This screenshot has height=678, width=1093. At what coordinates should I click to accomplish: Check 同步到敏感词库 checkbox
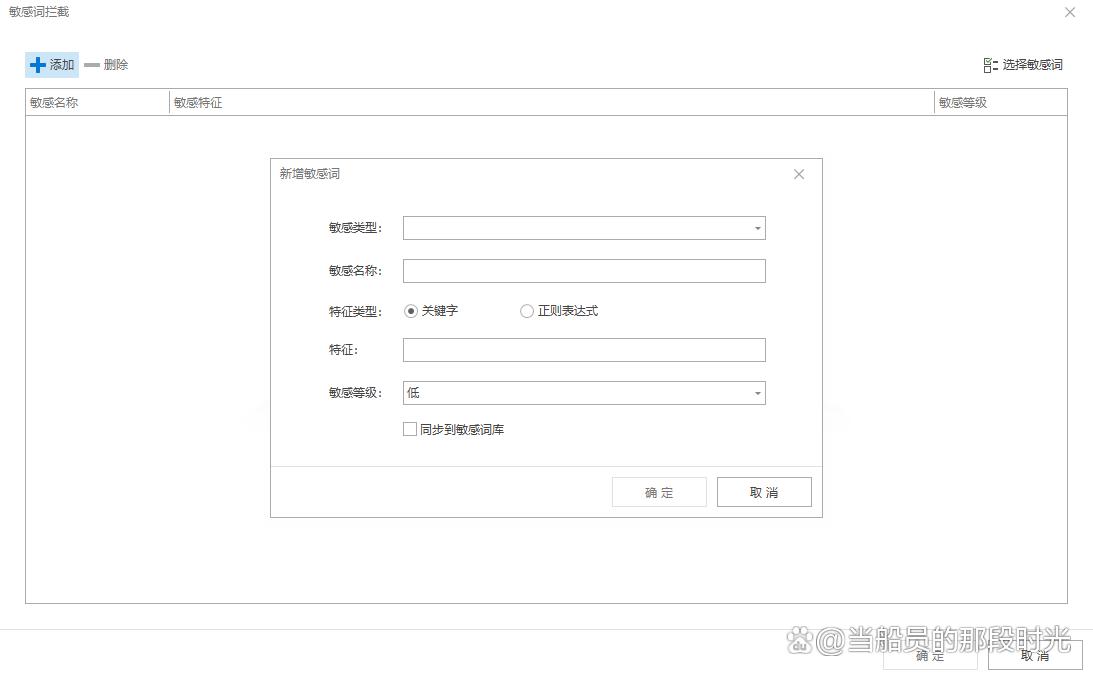click(410, 429)
